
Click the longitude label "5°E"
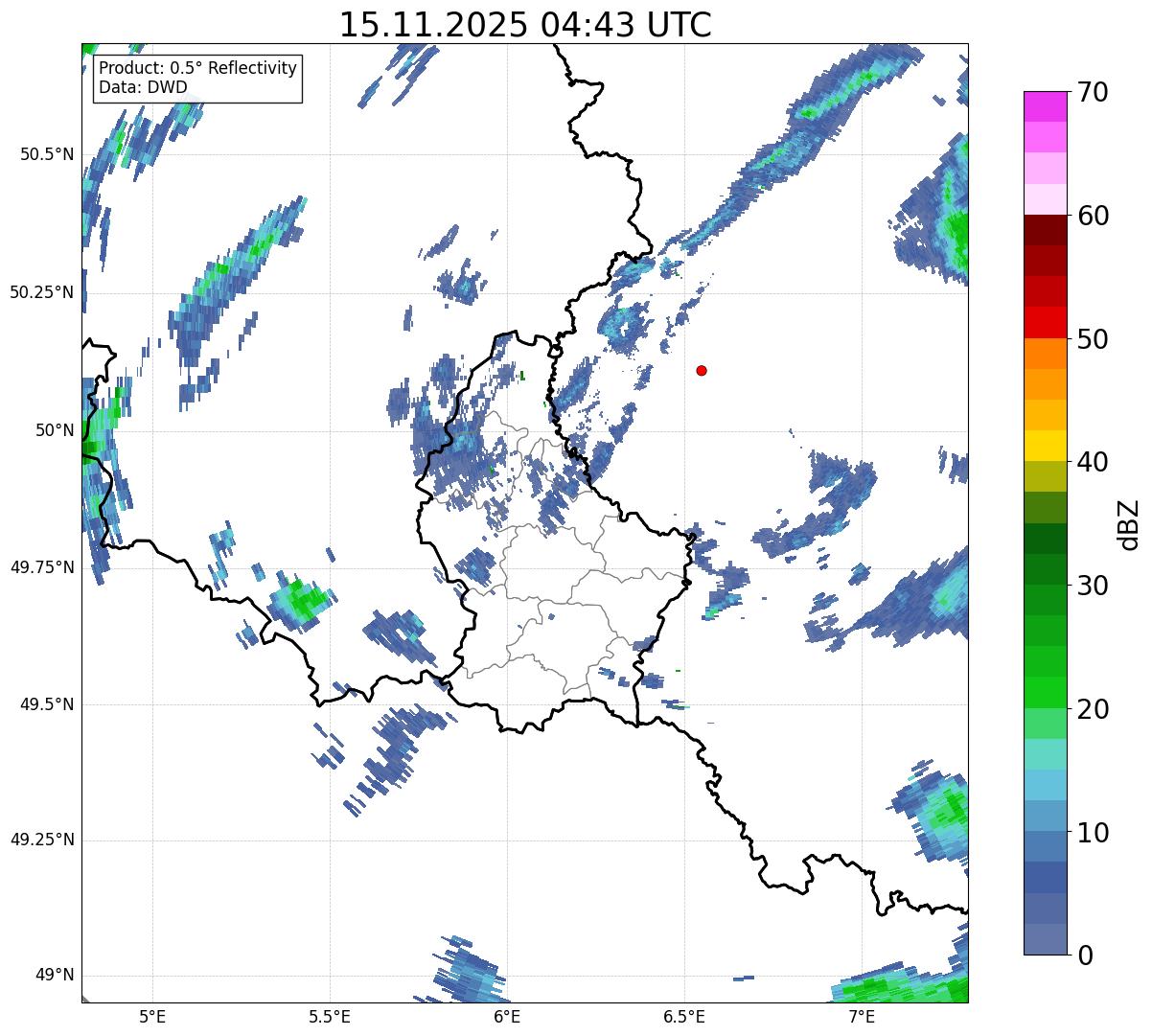click(152, 1018)
